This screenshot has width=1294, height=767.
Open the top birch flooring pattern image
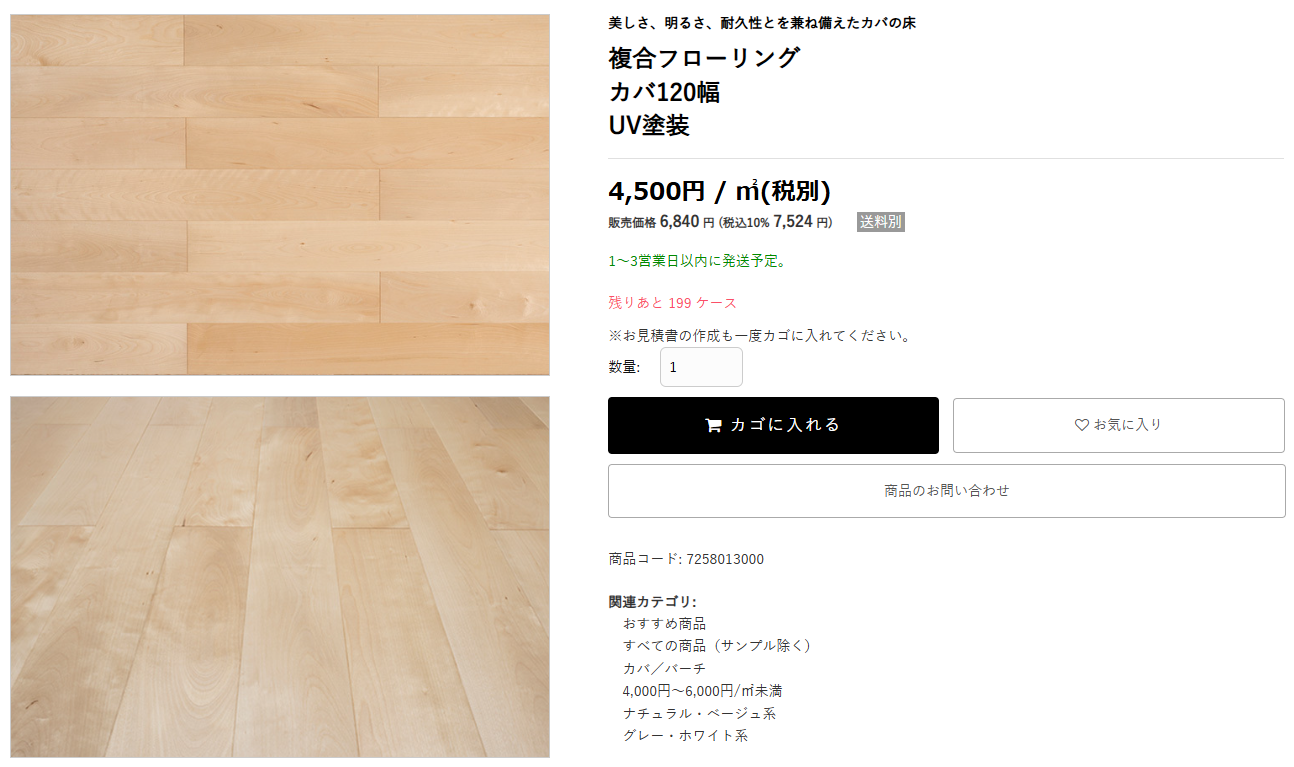[280, 195]
